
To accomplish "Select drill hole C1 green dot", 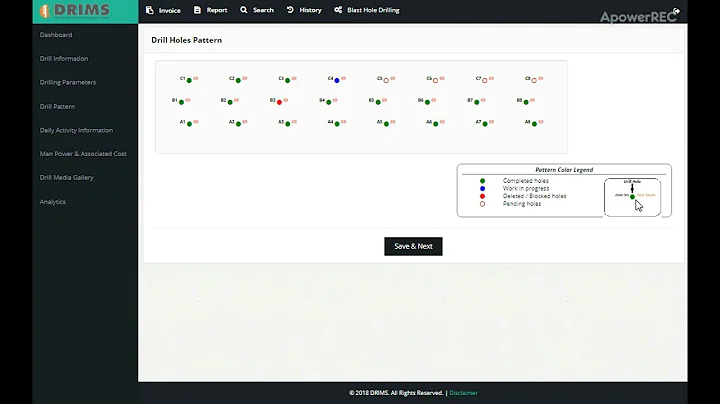I will coord(189,80).
